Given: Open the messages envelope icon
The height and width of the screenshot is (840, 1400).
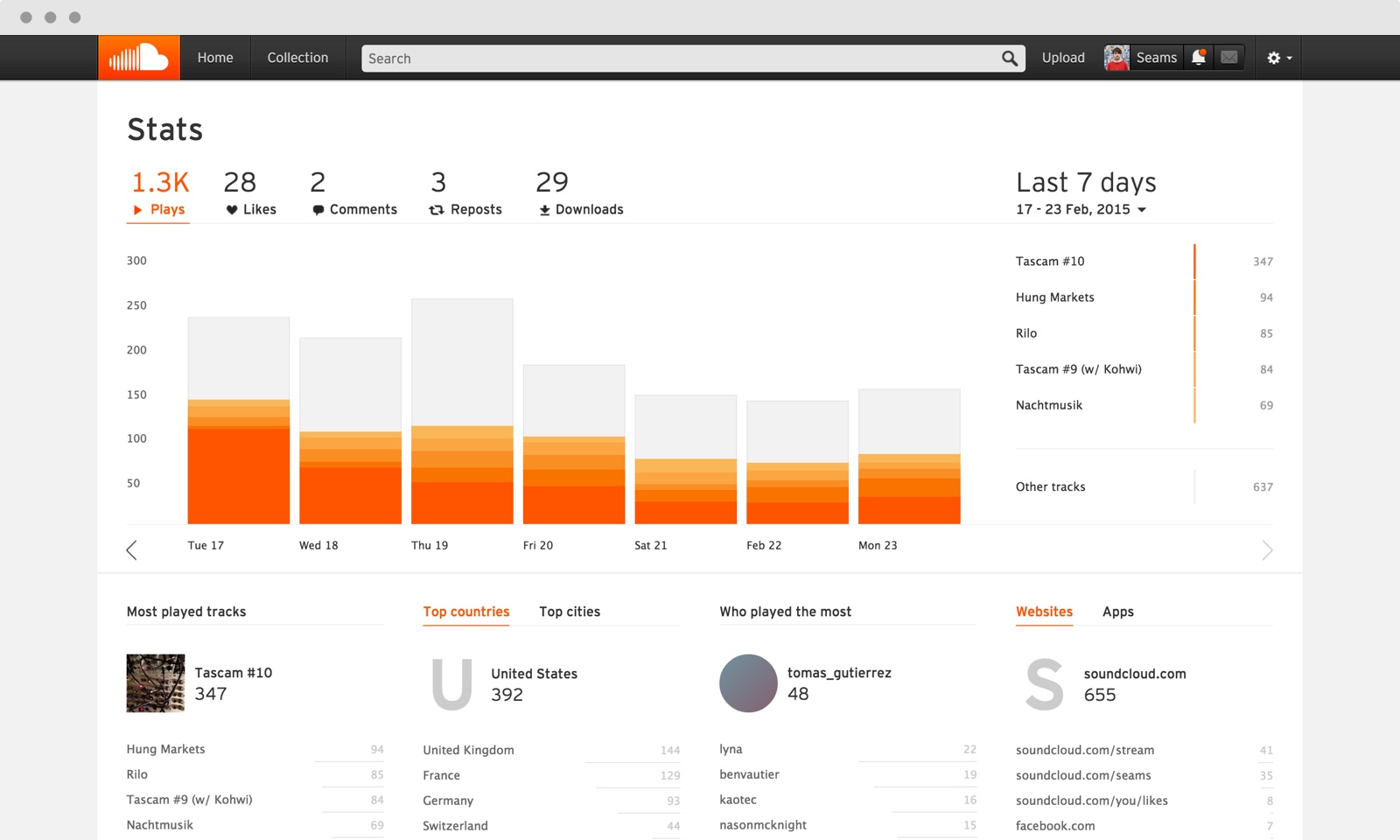Looking at the screenshot, I should tap(1228, 57).
